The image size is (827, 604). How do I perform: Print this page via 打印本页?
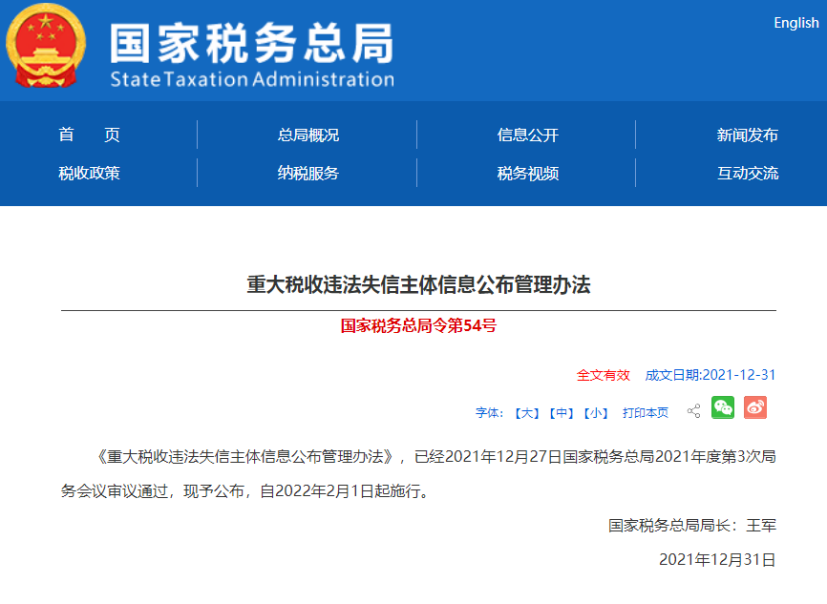(x=645, y=412)
